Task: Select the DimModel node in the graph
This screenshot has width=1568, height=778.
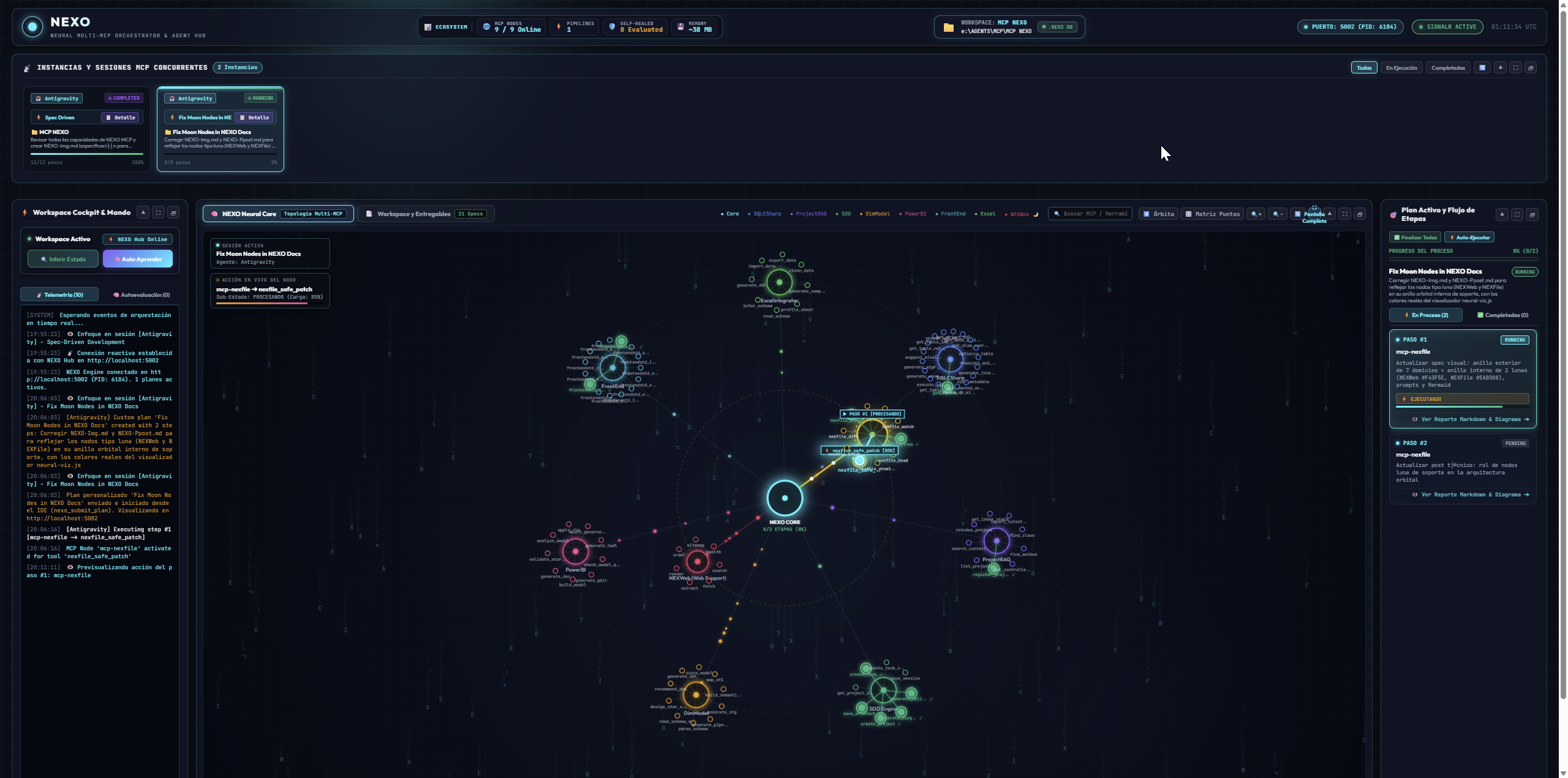Action: click(x=696, y=695)
